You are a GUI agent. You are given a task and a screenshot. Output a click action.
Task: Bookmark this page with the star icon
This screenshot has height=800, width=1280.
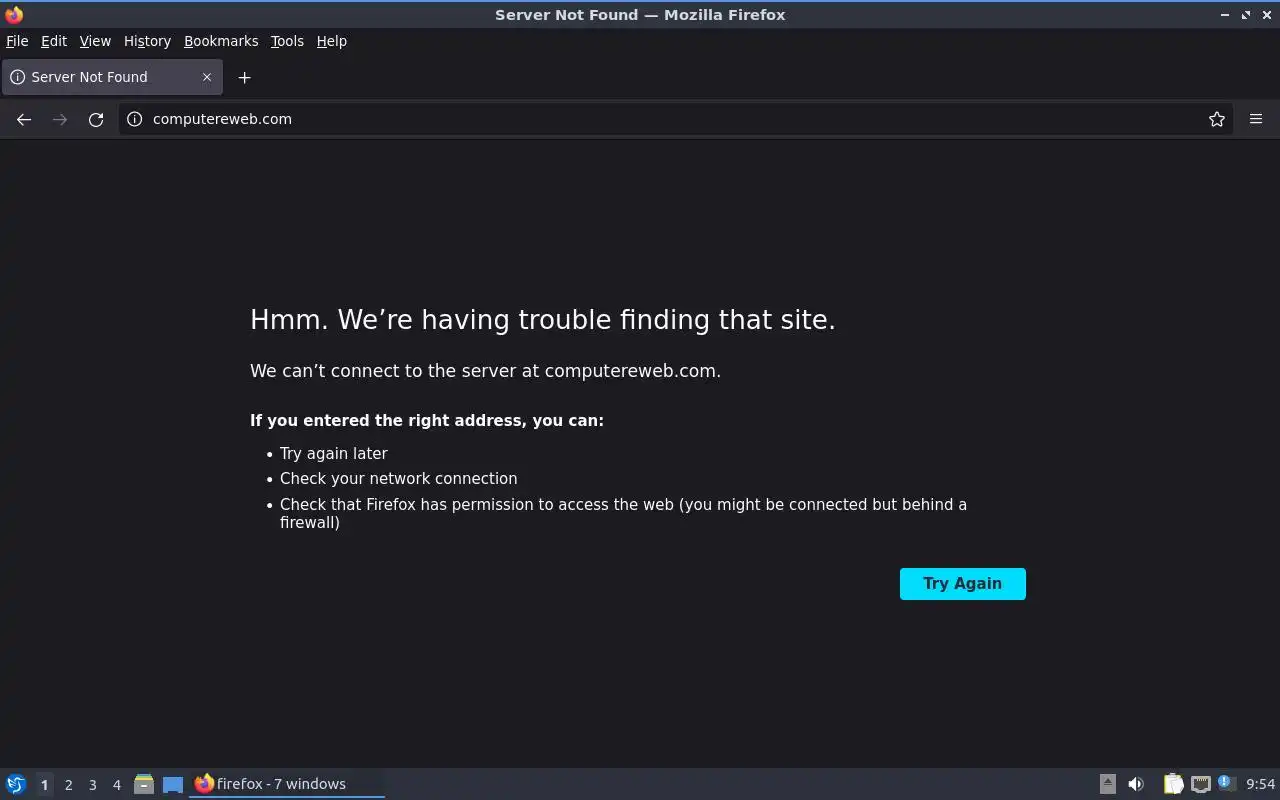tap(1217, 119)
